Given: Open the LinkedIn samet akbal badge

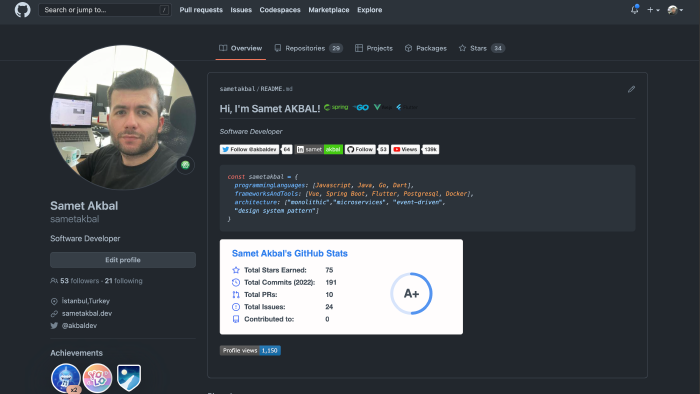Looking at the screenshot, I should click(319, 149).
